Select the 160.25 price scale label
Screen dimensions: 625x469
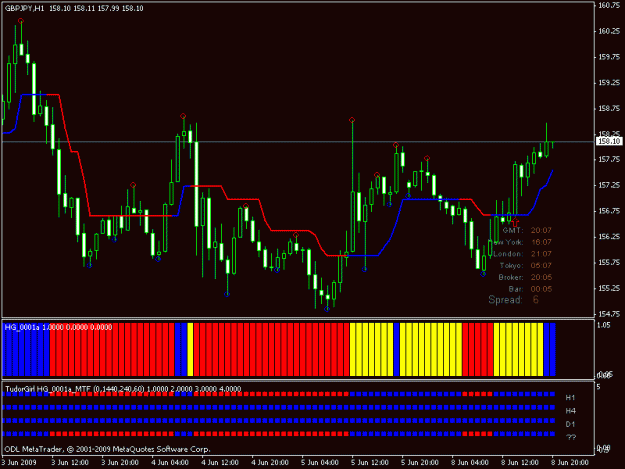tap(609, 31)
